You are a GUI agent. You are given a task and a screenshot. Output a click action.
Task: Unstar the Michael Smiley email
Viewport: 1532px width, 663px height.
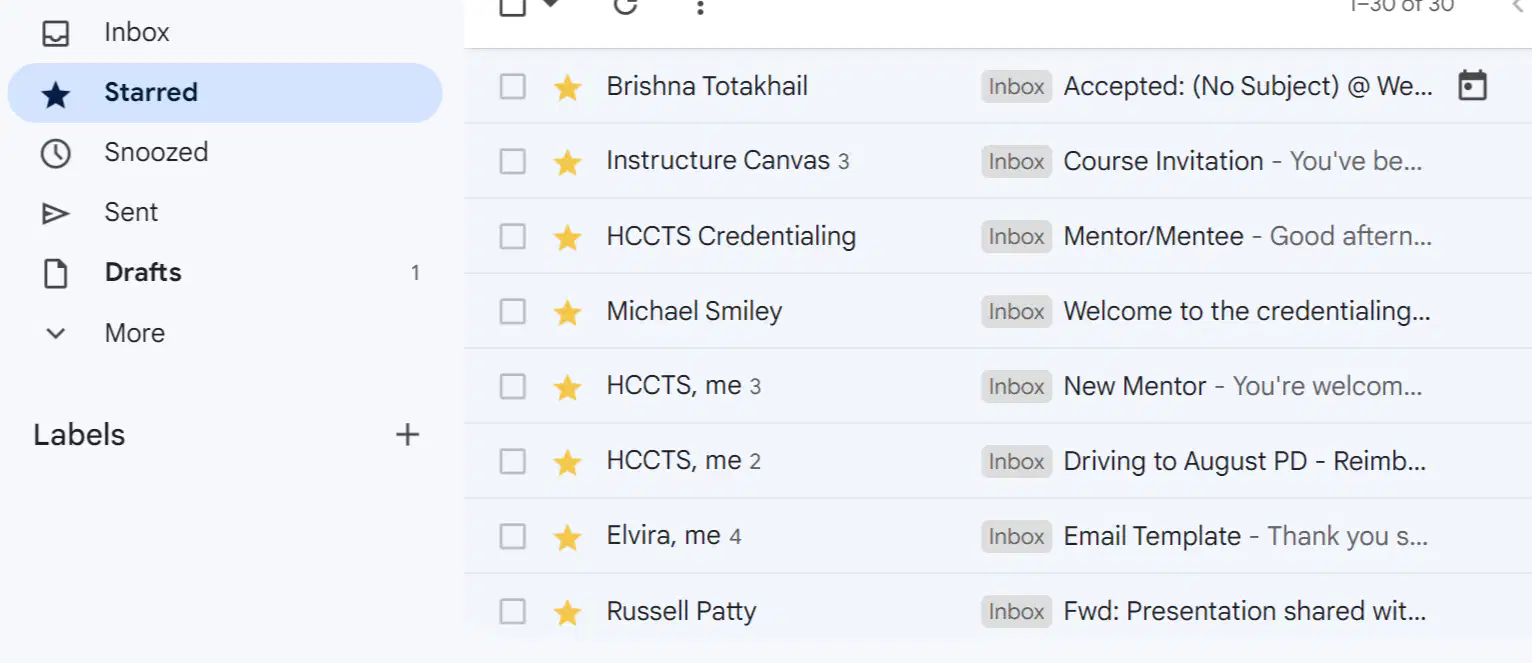[x=567, y=312]
